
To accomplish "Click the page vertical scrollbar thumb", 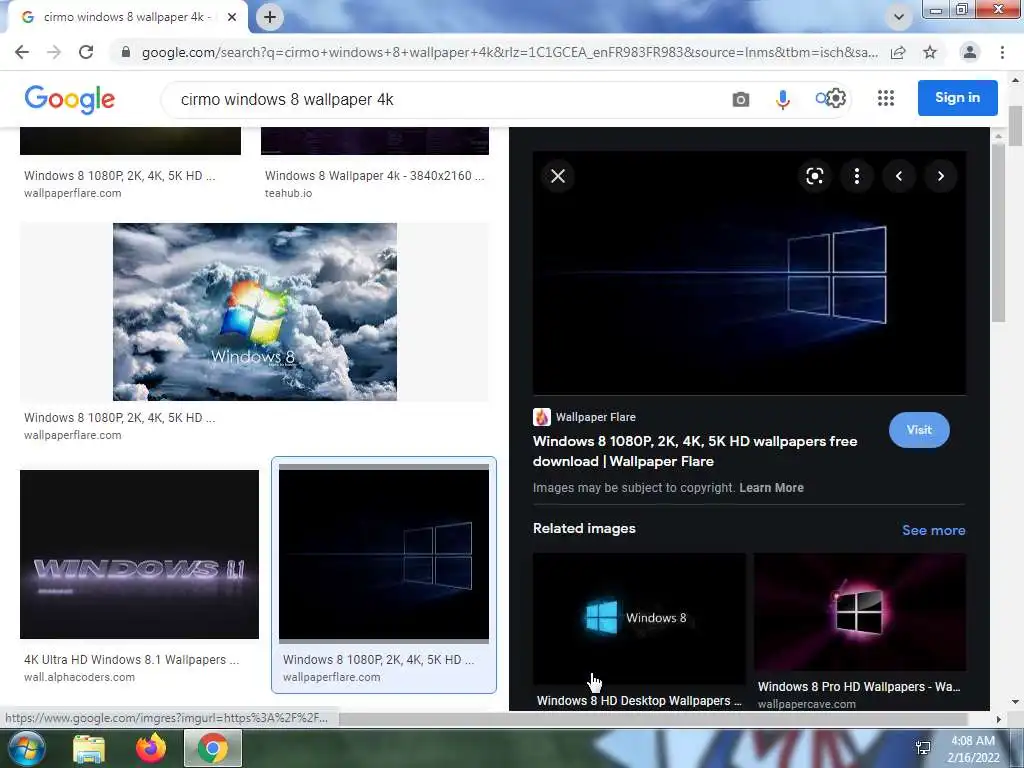I will coord(1016,126).
